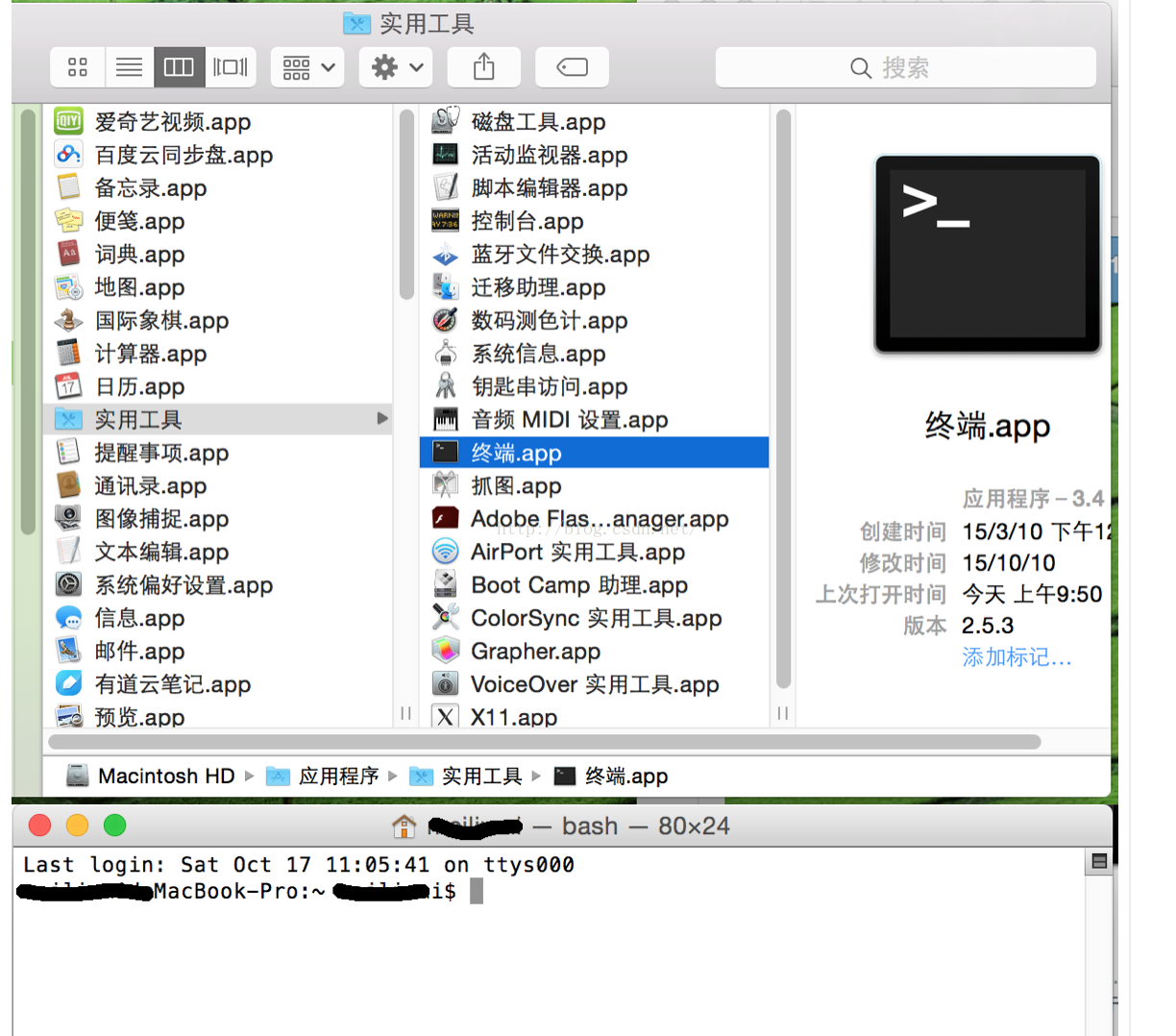The image size is (1176, 1036).
Task: Go to 应用程序 in path bar
Action: (x=323, y=776)
